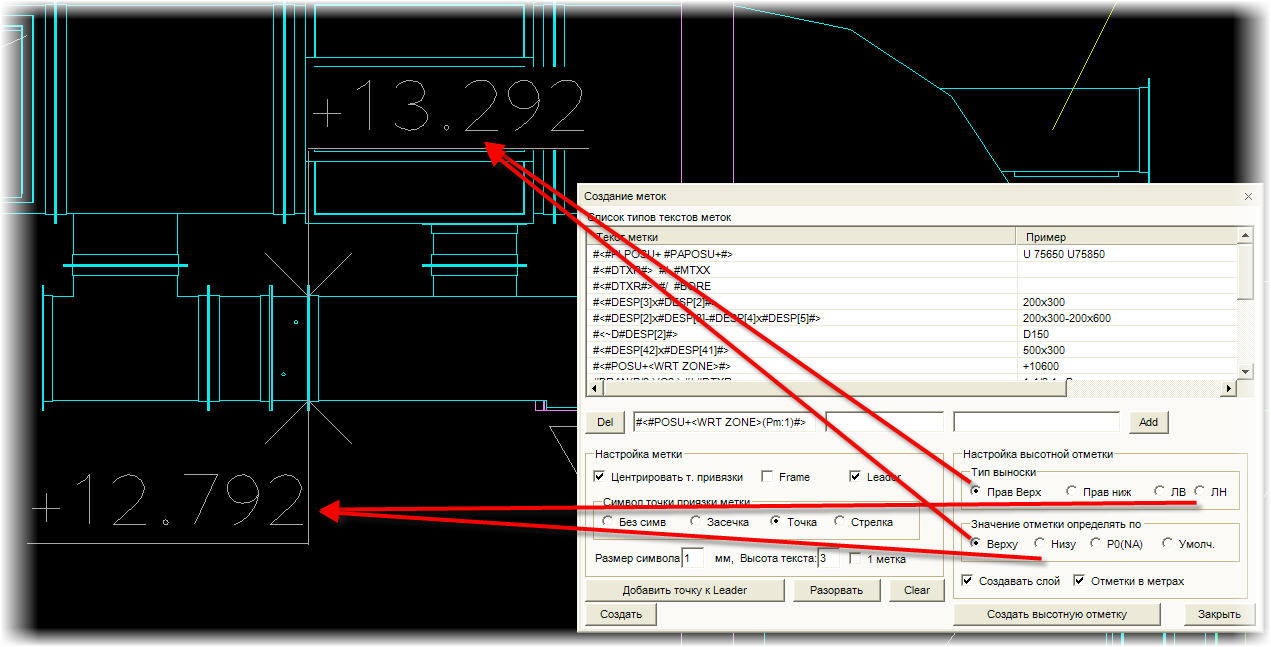Click the empty middle field beside Del
The width and height of the screenshot is (1271, 647).
pyautogui.click(x=884, y=422)
